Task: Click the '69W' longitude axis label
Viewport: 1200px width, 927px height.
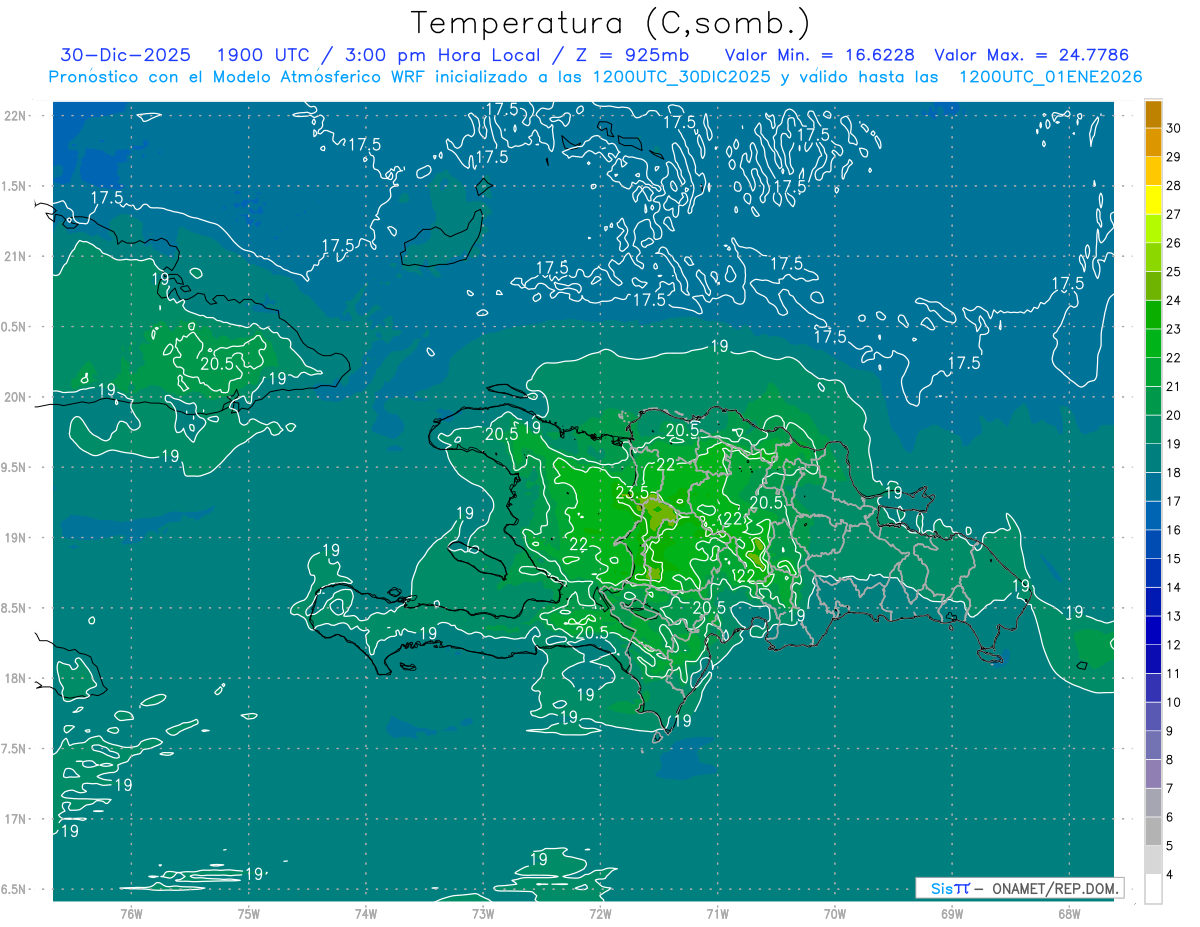Action: [x=951, y=914]
